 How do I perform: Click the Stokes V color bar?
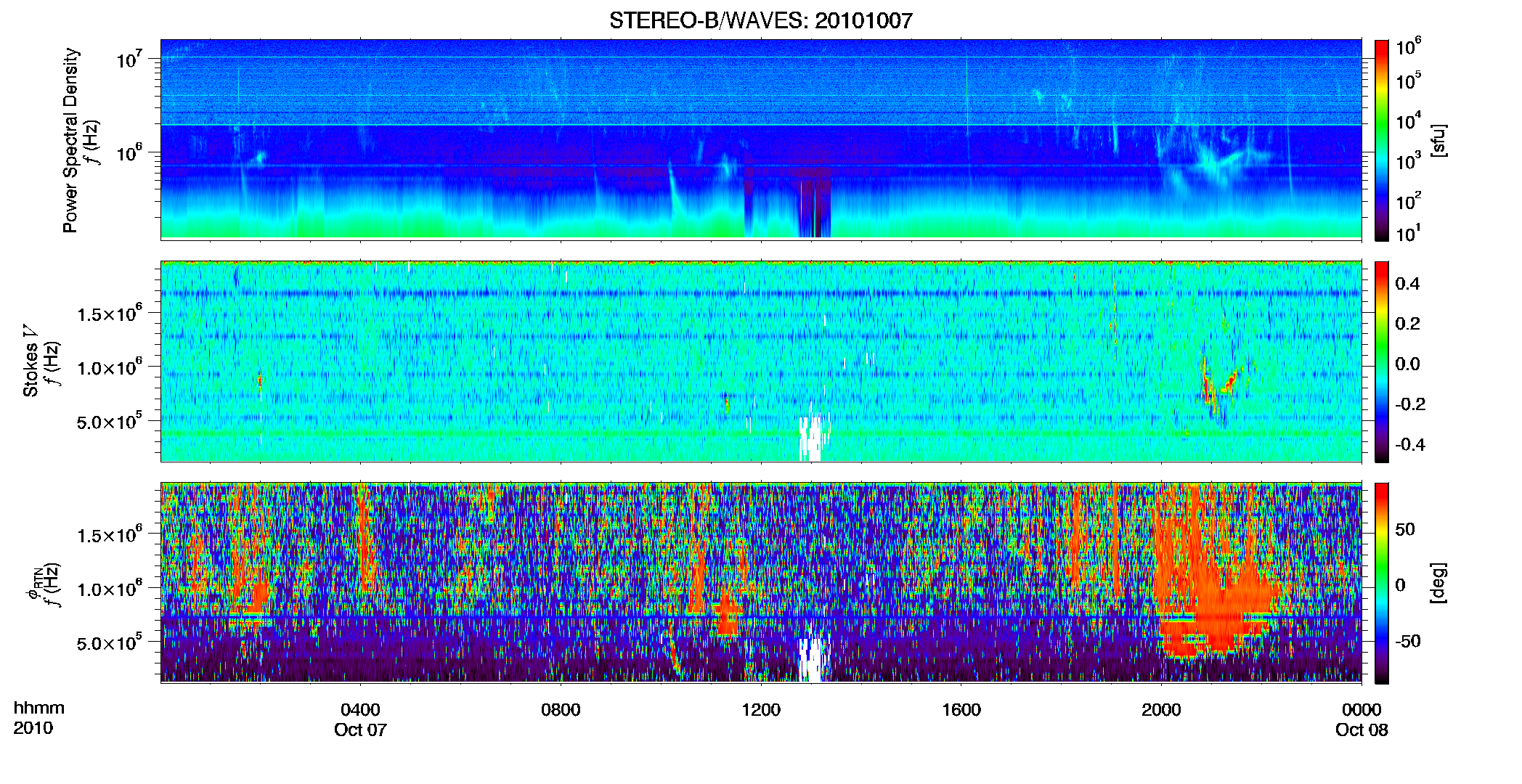(1382, 362)
